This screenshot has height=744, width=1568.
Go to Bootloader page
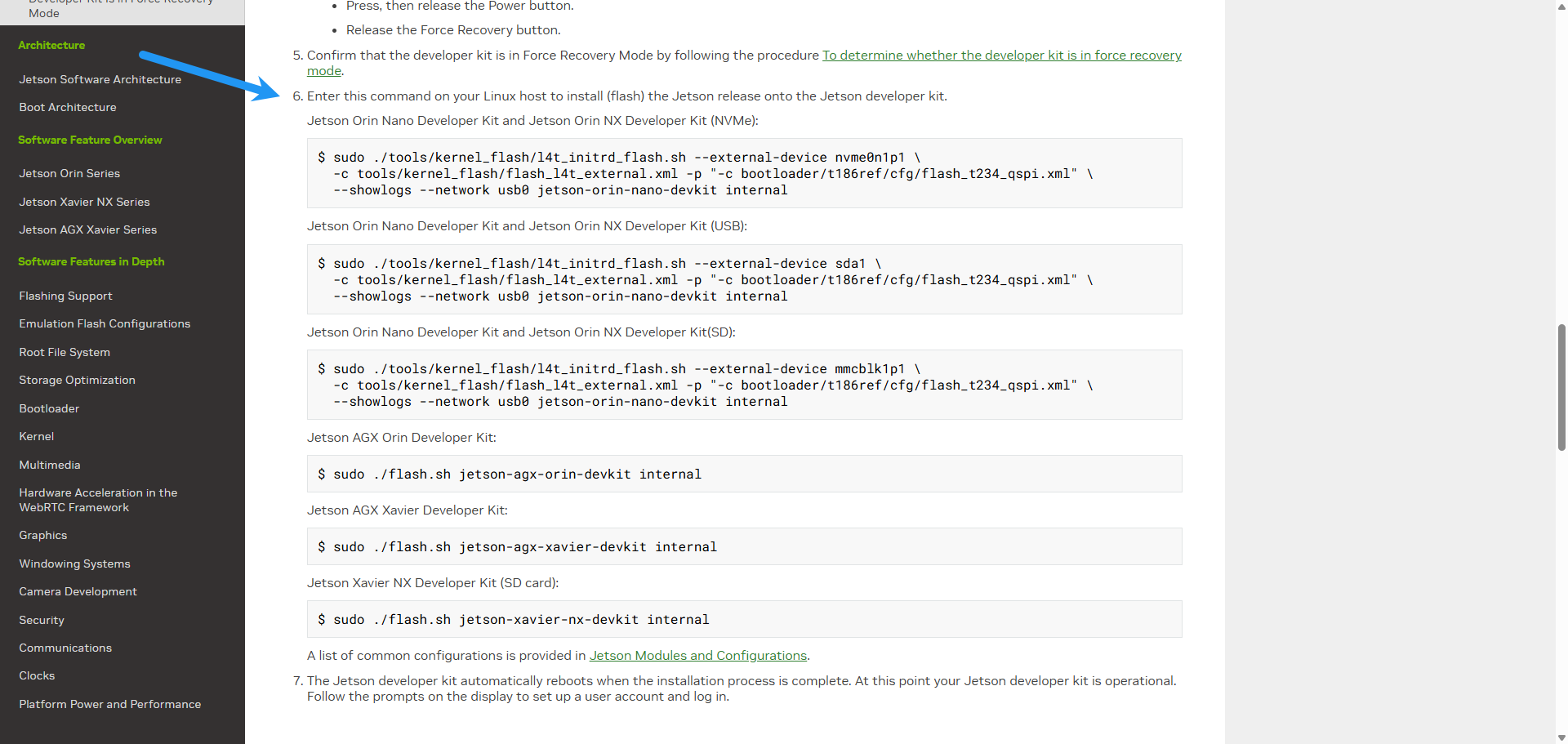tap(49, 408)
